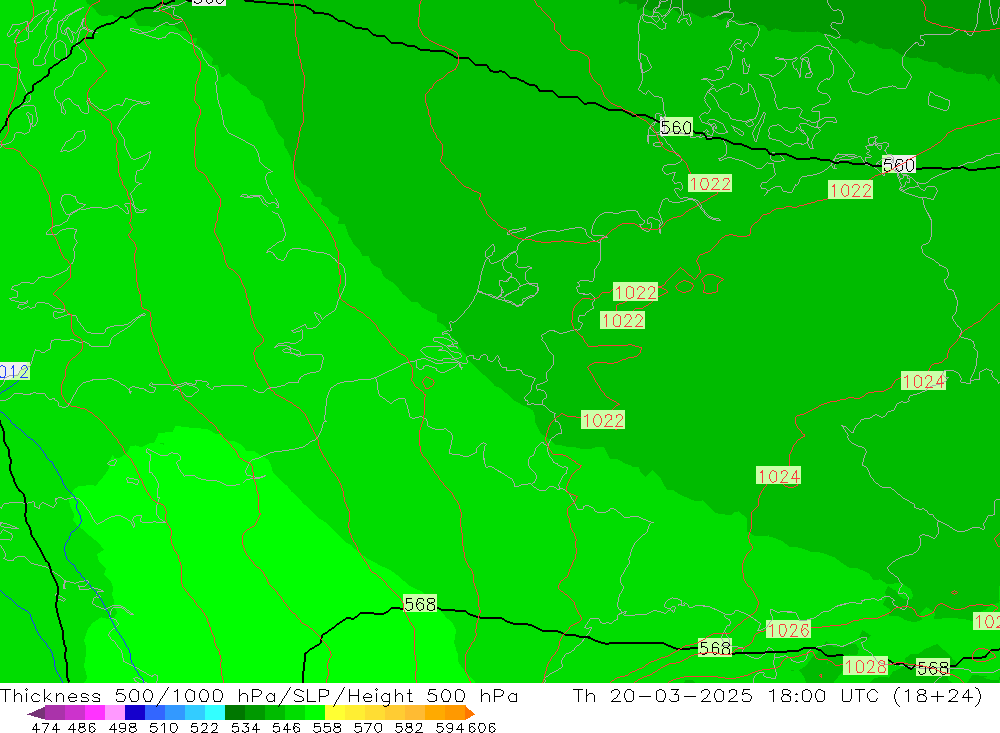Click the cyan swatch above 522

[x=215, y=713]
